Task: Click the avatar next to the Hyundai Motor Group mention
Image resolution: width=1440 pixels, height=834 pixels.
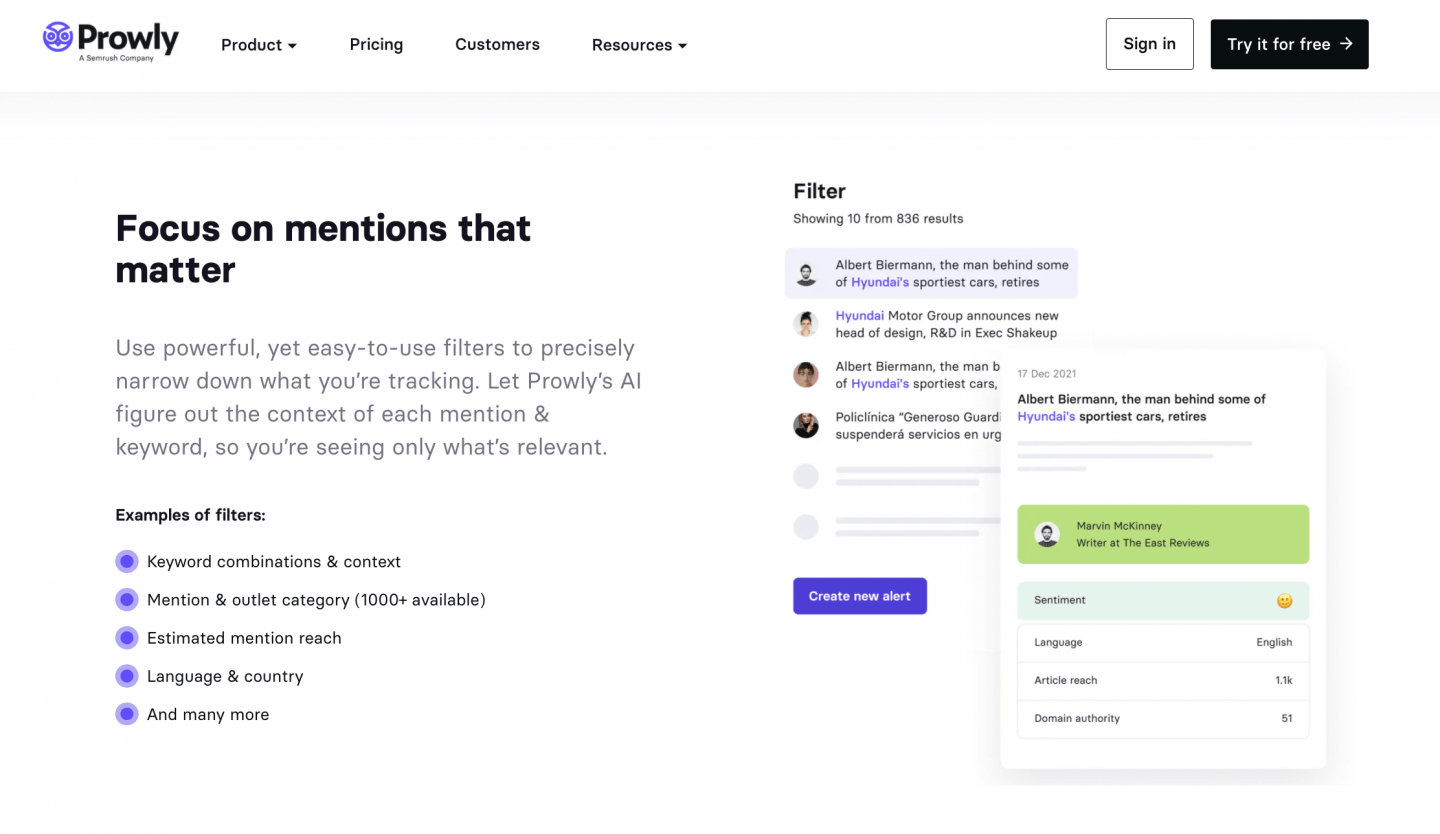Action: point(806,323)
